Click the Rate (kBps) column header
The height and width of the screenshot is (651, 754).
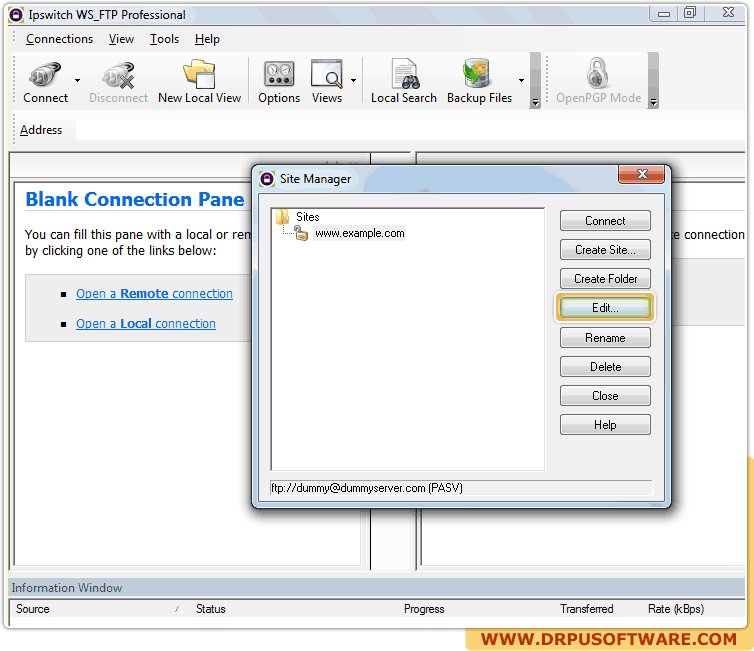tap(676, 609)
